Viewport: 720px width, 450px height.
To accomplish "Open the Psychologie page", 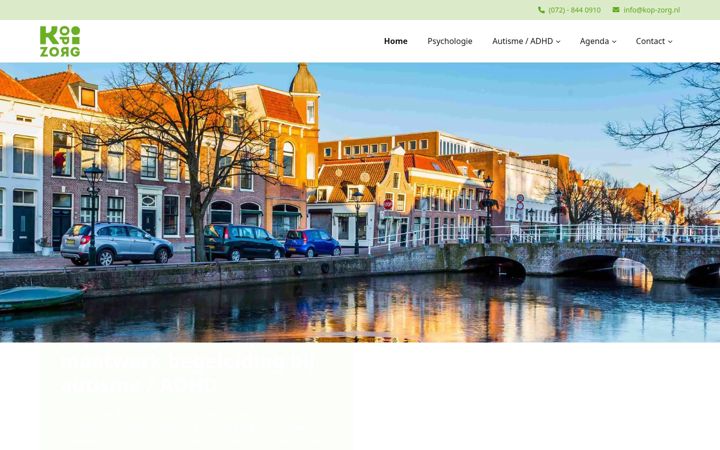I will [x=450, y=41].
